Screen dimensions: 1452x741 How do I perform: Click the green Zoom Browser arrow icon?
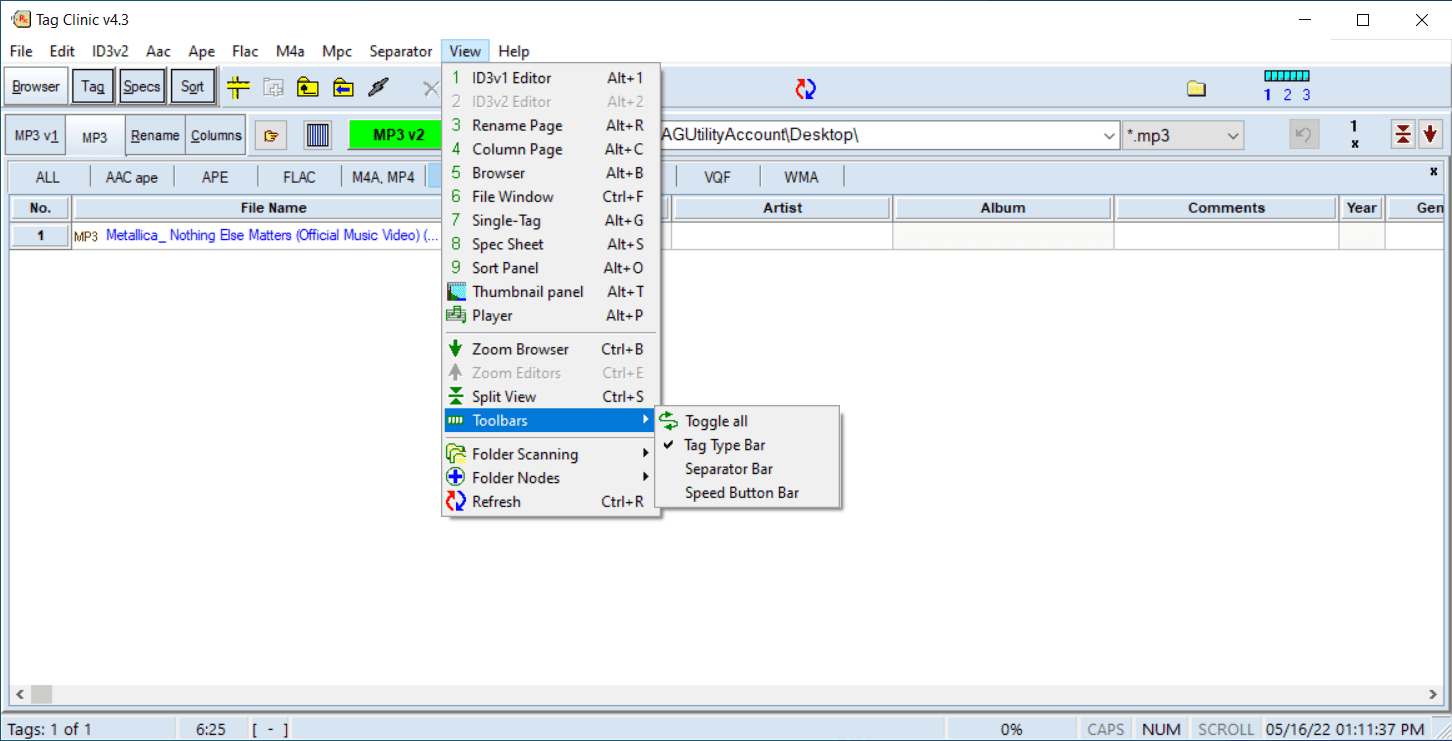pyautogui.click(x=456, y=349)
